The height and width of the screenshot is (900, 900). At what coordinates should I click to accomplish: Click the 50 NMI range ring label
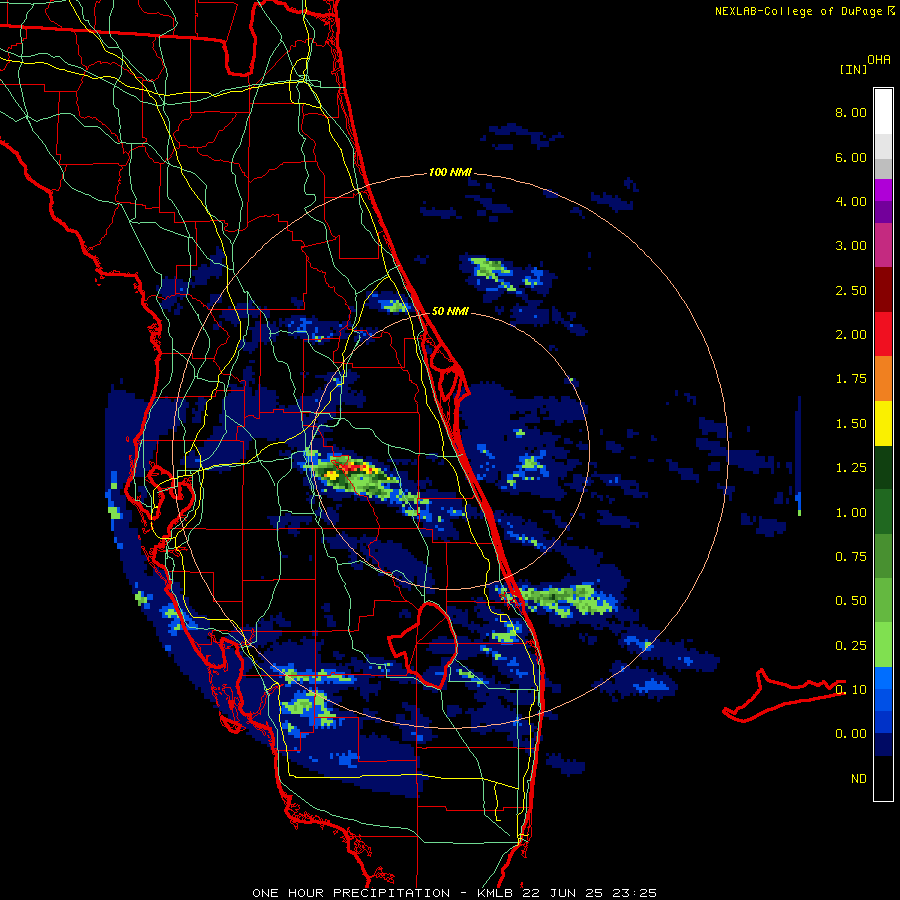pos(450,311)
